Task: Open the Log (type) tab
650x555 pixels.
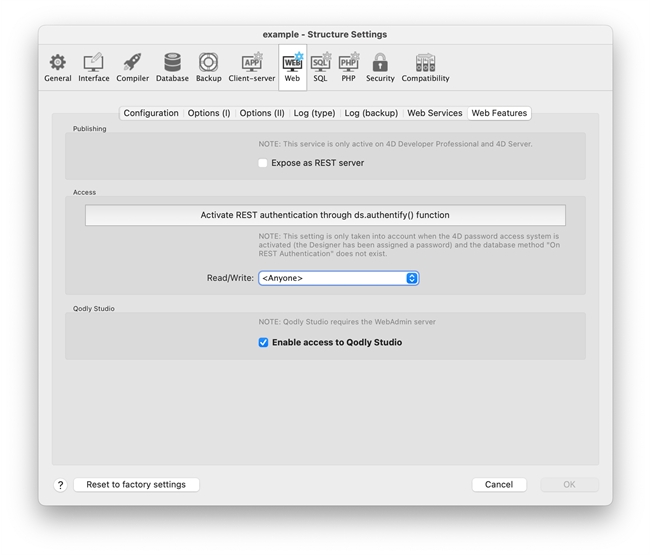Action: coord(314,113)
